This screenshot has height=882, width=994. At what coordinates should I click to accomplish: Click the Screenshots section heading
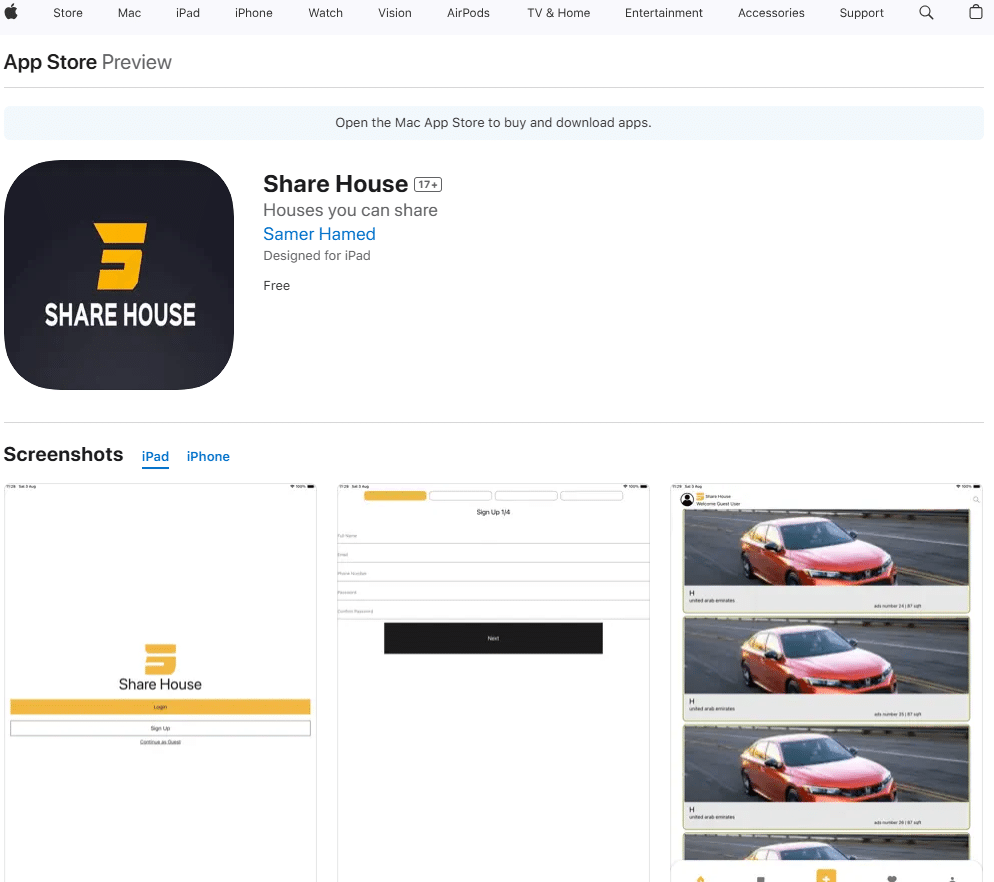pyautogui.click(x=63, y=454)
